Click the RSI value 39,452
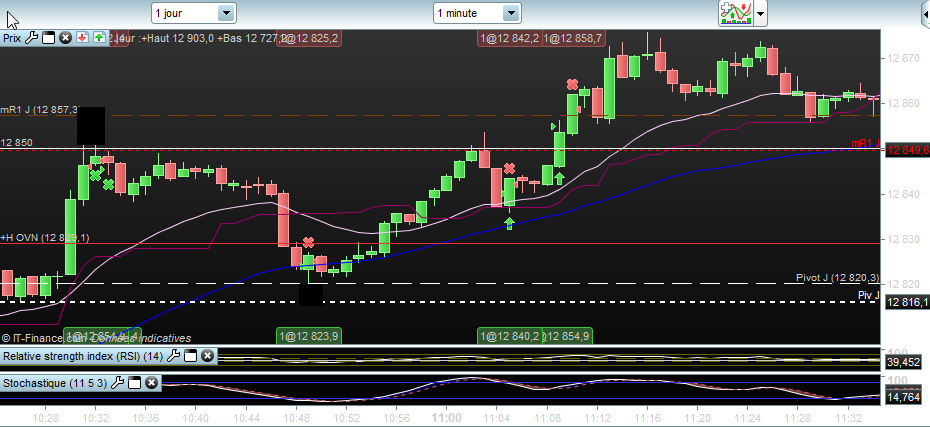 coord(903,362)
